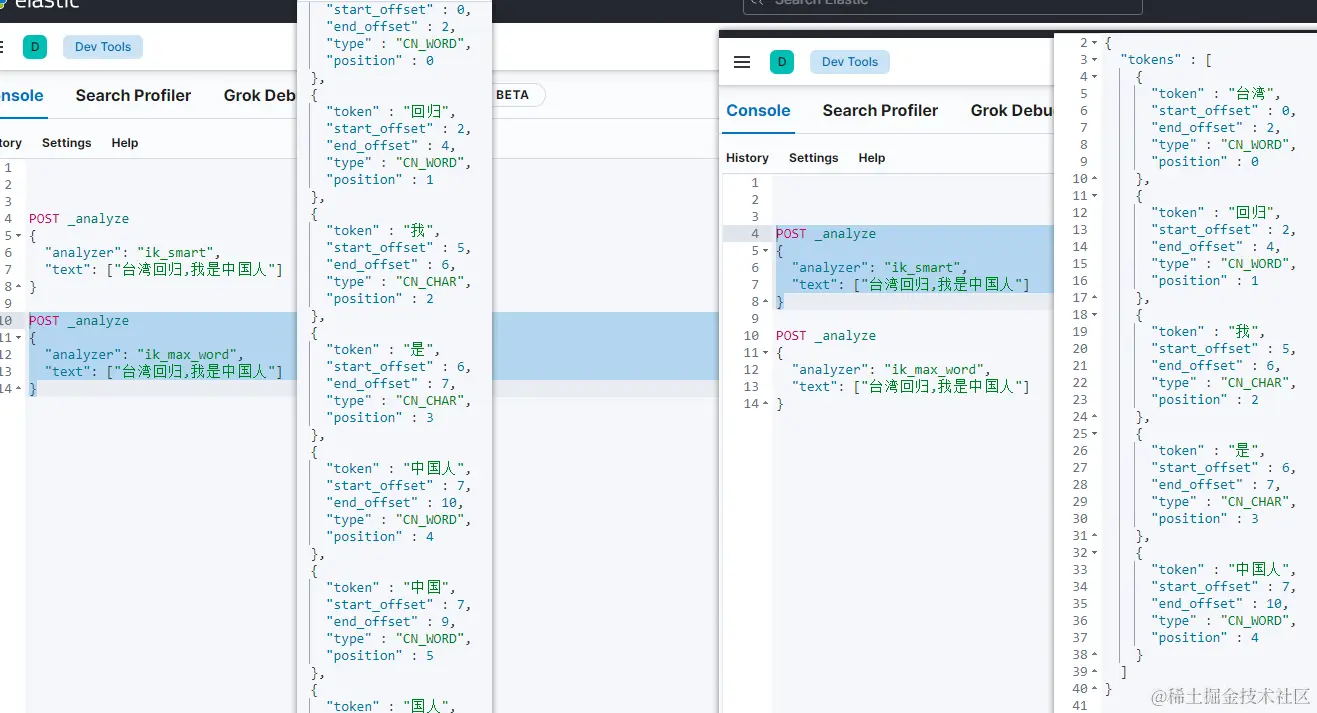Open the navigation hamburger menu in right window
This screenshot has height=713, width=1317.
[x=742, y=62]
